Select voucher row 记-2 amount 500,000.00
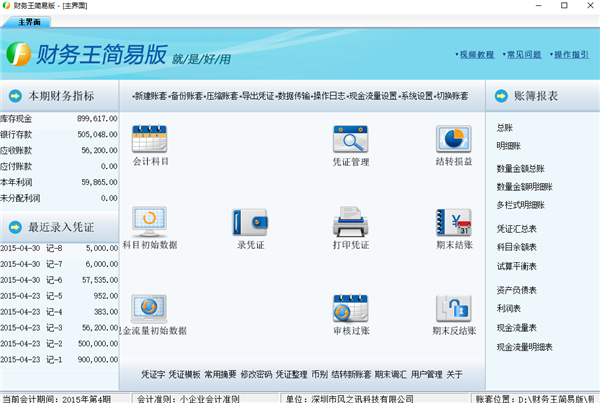Image resolution: width=600 pixels, height=403 pixels. pyautogui.click(x=59, y=344)
